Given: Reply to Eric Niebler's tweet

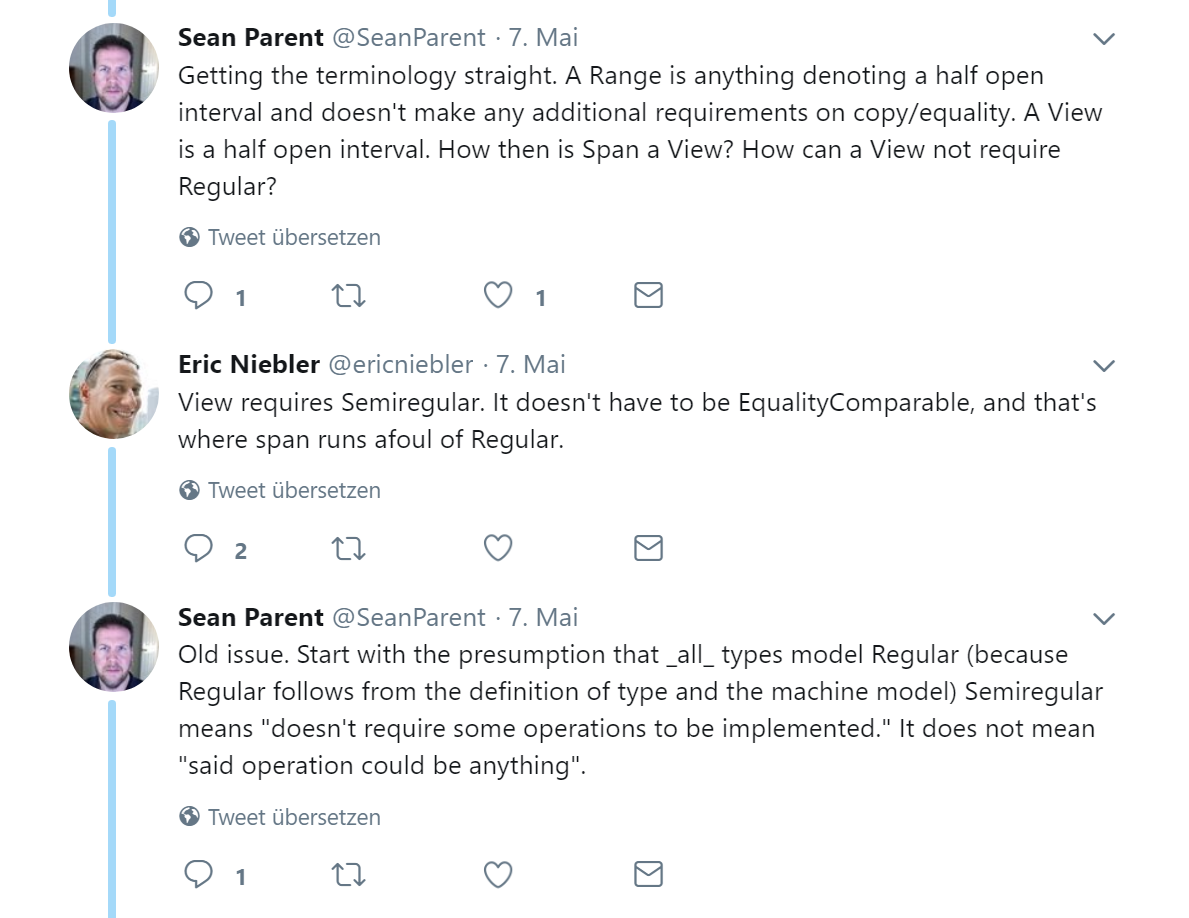Looking at the screenshot, I should 199,547.
